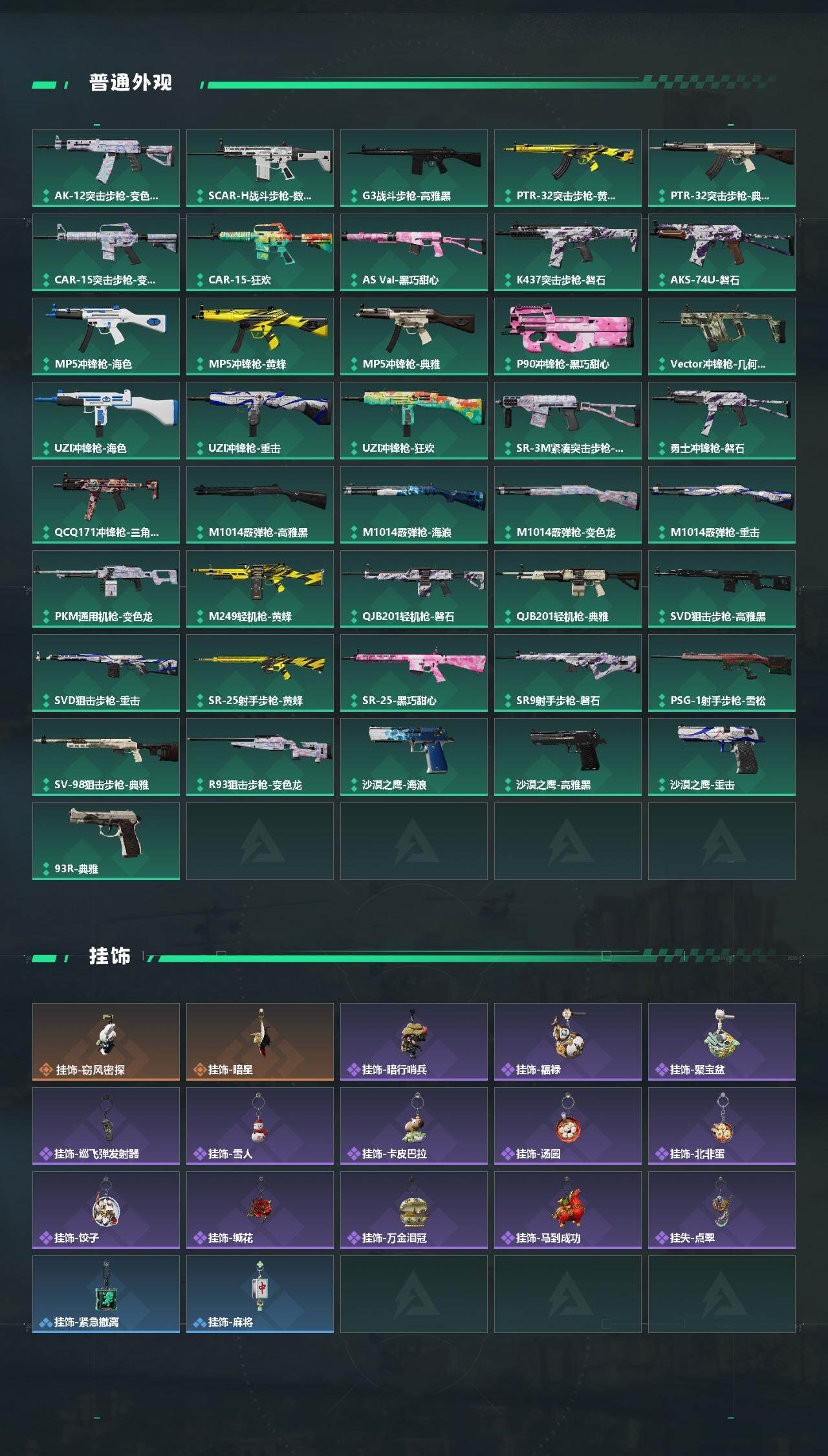Screen dimensions: 828x1456
Task: Select the M249轻机枪-黄蜂 skin
Action: point(260,589)
